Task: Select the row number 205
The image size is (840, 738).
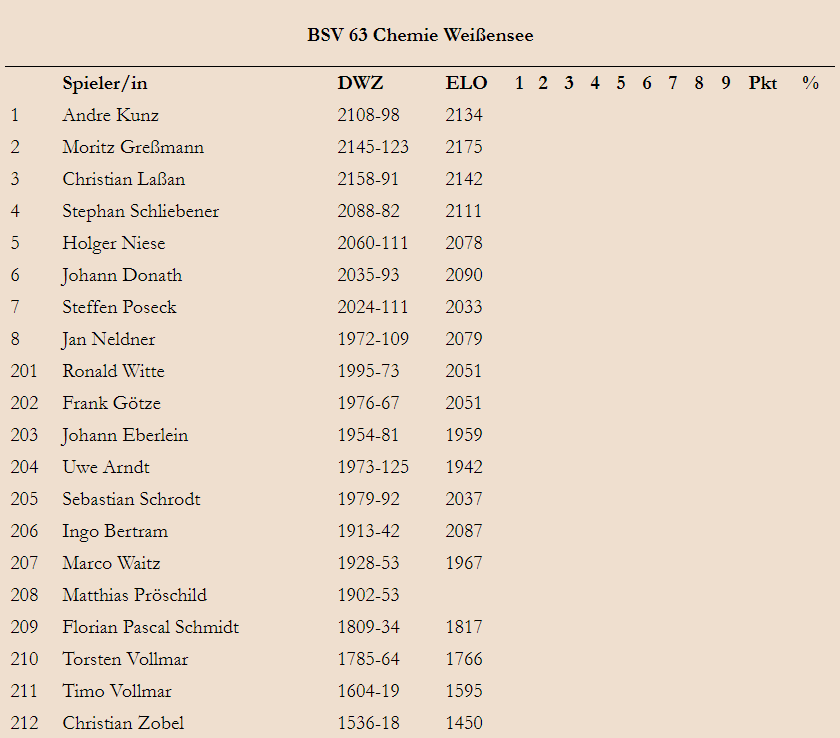Action: [24, 499]
